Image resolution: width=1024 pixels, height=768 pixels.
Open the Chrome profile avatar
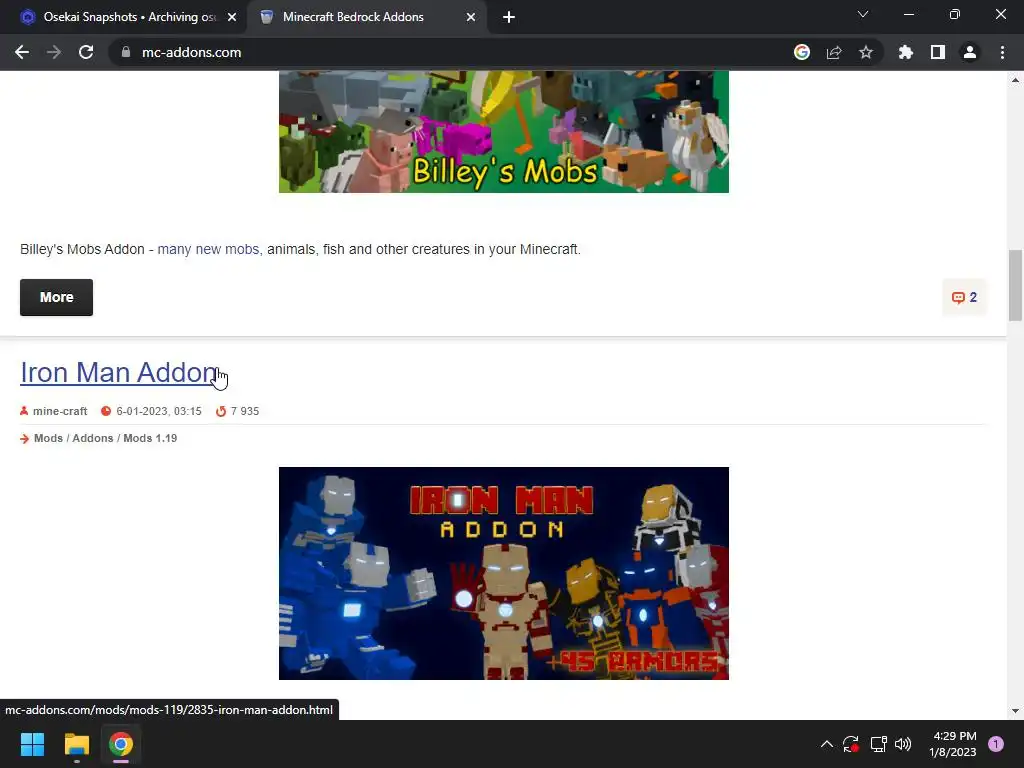(x=970, y=52)
